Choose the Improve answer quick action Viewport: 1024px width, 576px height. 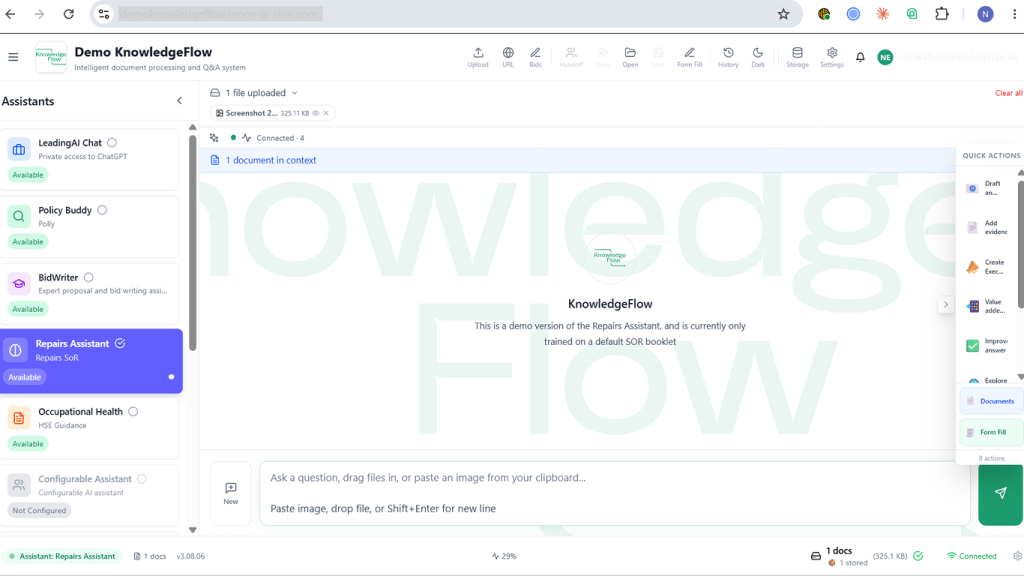[987, 345]
